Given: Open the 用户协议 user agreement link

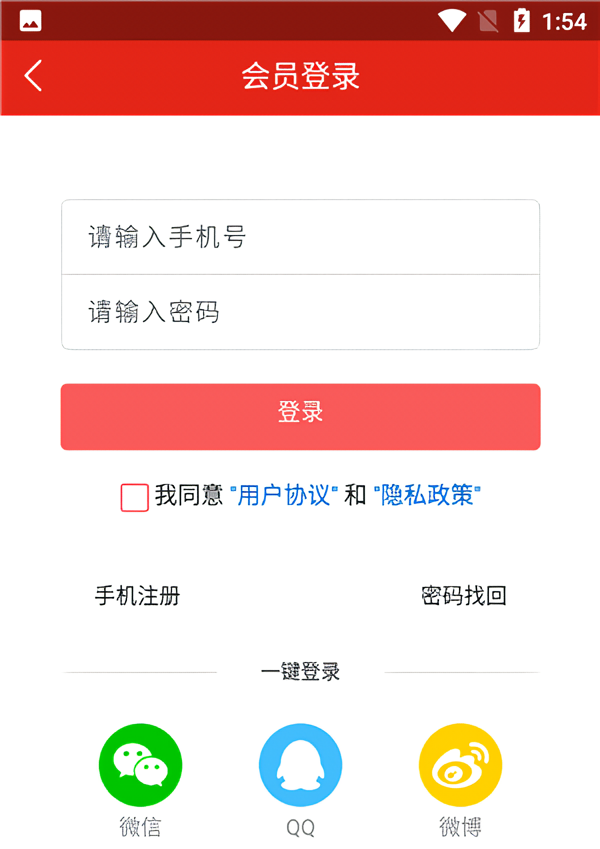Looking at the screenshot, I should point(284,495).
